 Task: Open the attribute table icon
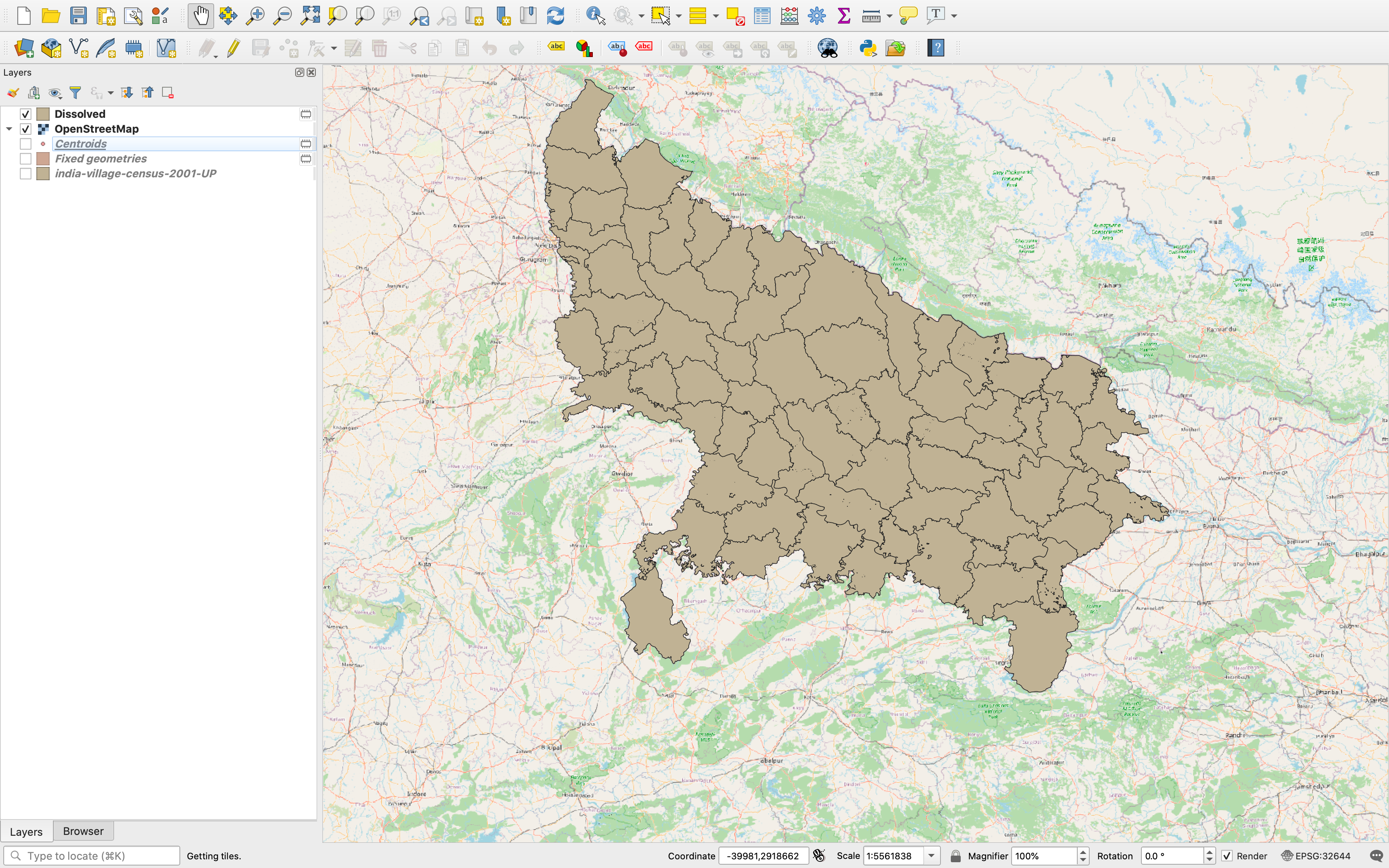point(761,16)
